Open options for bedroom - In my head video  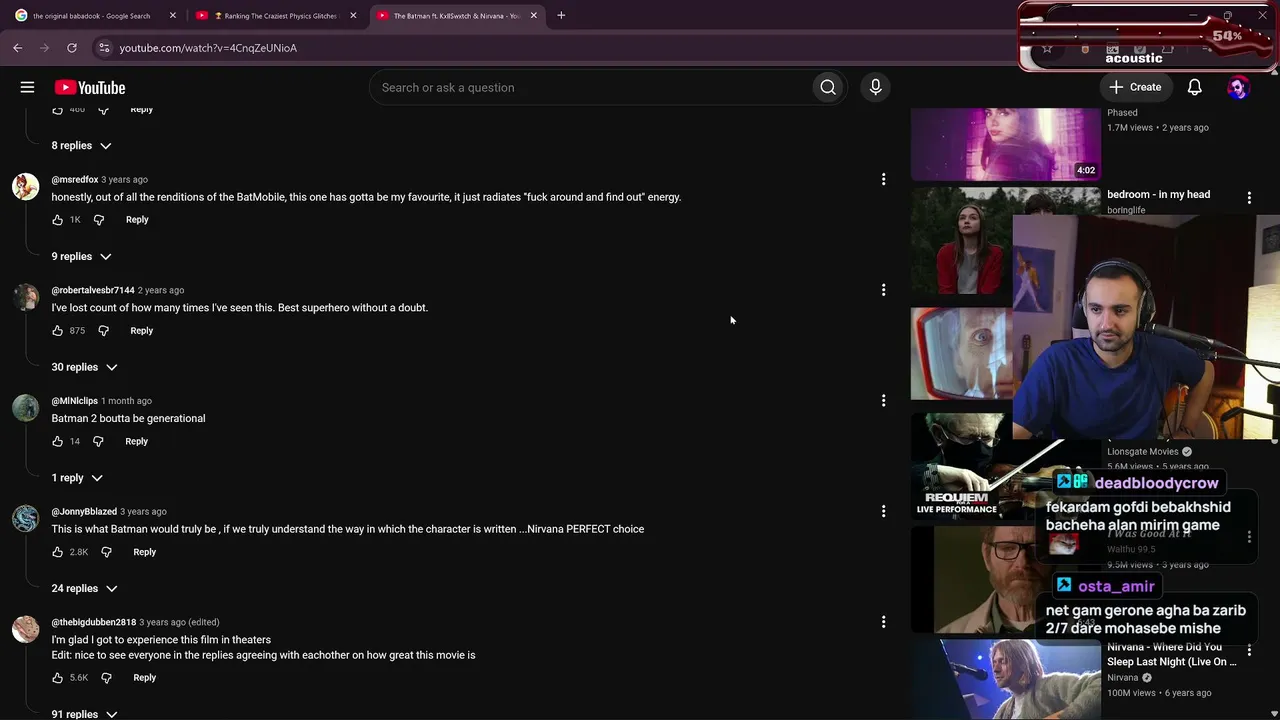click(x=1249, y=198)
